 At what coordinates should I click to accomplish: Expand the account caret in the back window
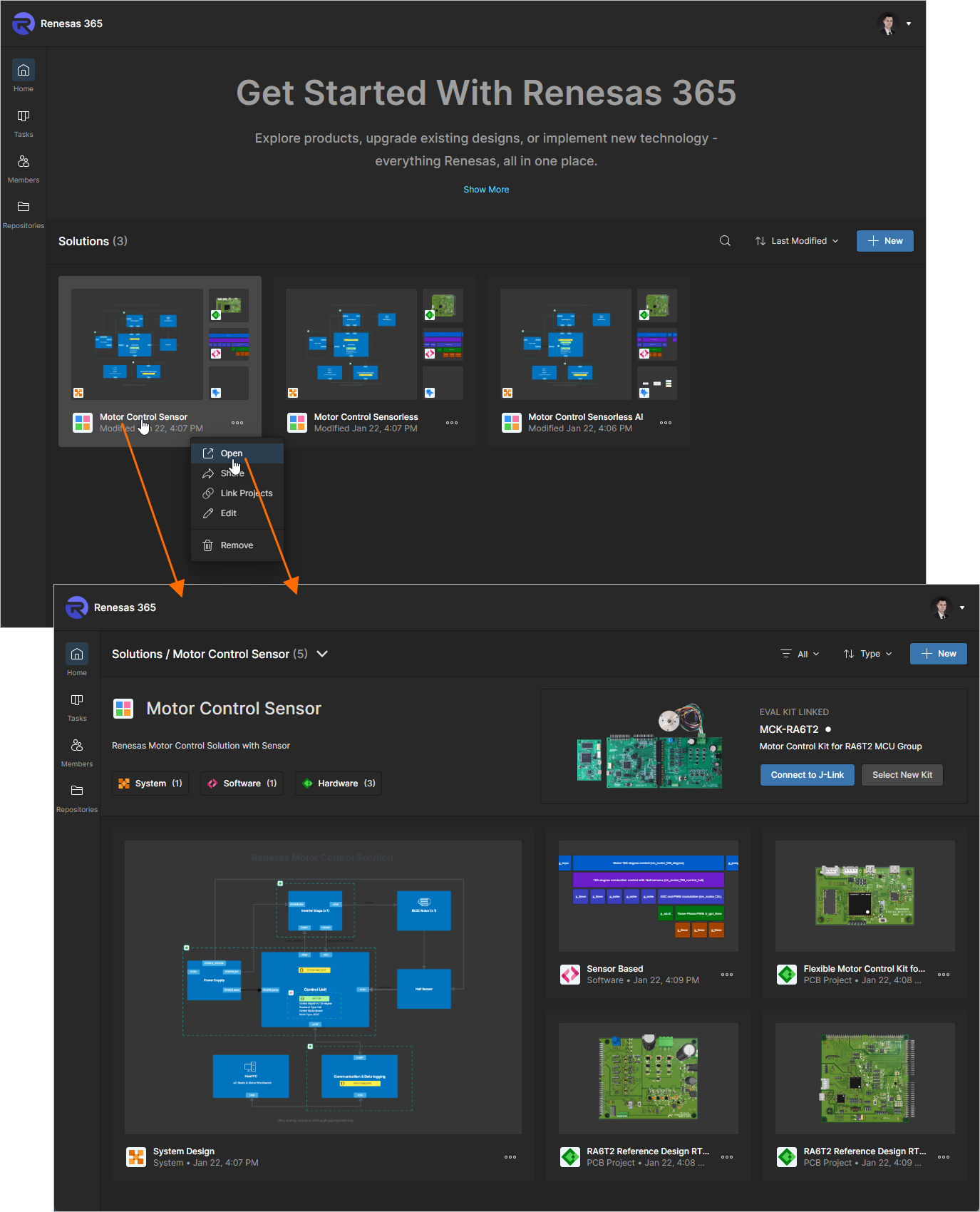click(909, 24)
